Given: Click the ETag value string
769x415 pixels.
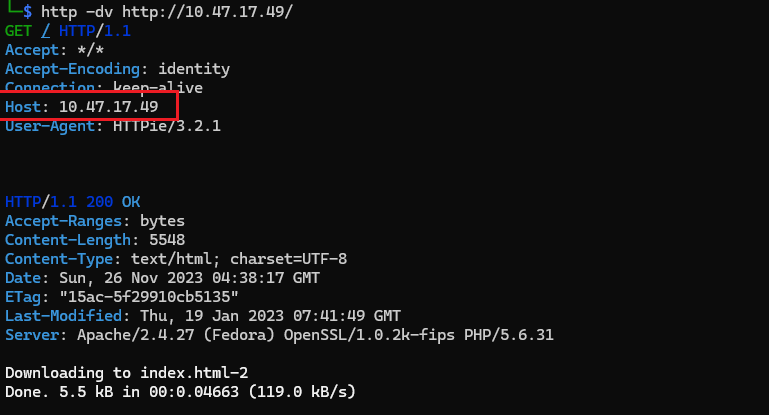Looking at the screenshot, I should [148, 296].
